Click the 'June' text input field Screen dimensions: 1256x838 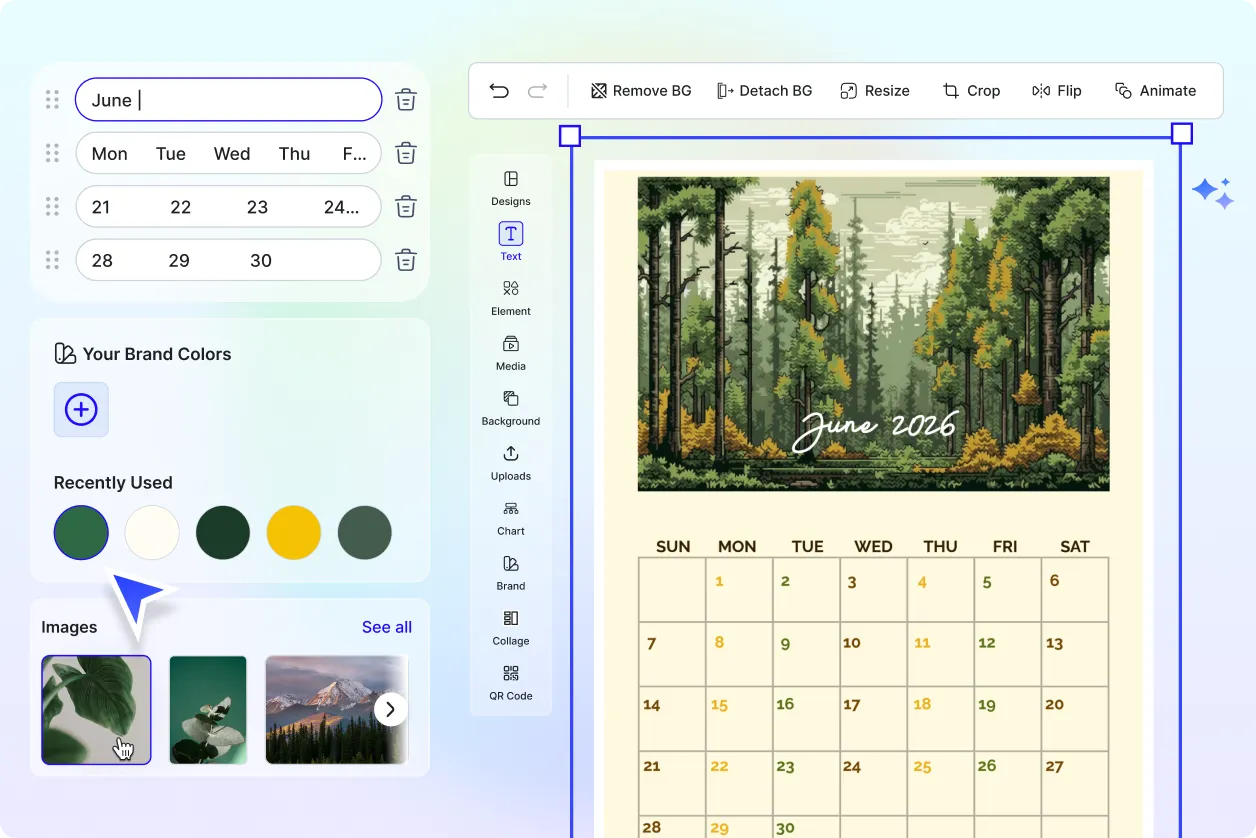pyautogui.click(x=229, y=100)
